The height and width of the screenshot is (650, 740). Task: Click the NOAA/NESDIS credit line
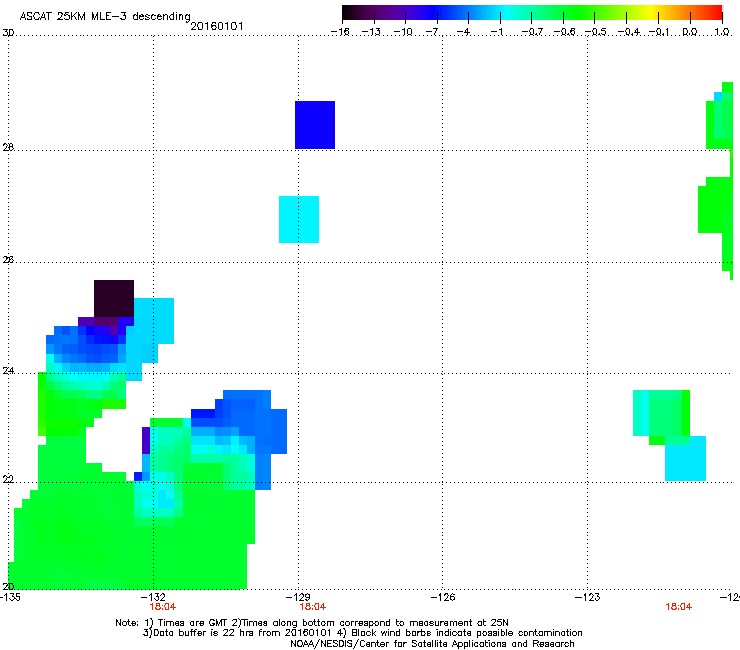pyautogui.click(x=432, y=644)
